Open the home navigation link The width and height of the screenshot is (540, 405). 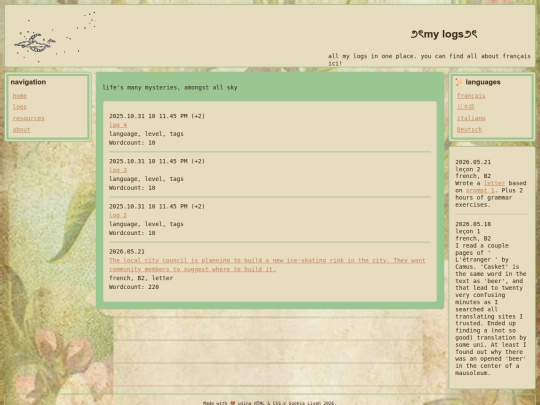pos(20,96)
